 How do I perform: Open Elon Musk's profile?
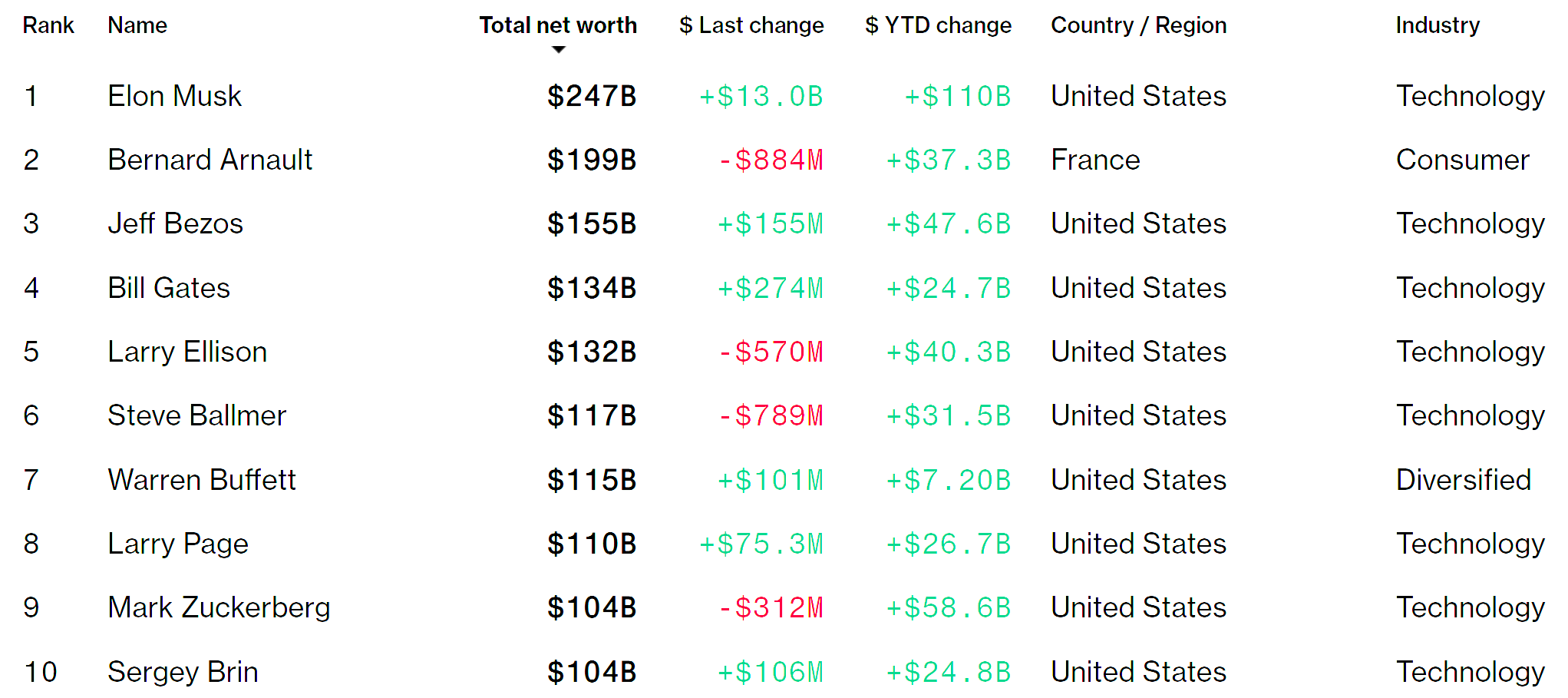[175, 96]
